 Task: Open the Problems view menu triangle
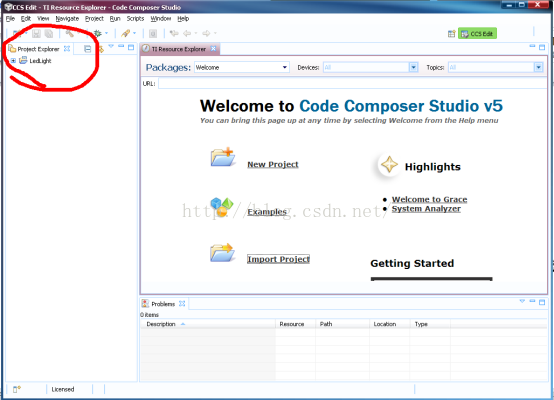click(x=522, y=301)
